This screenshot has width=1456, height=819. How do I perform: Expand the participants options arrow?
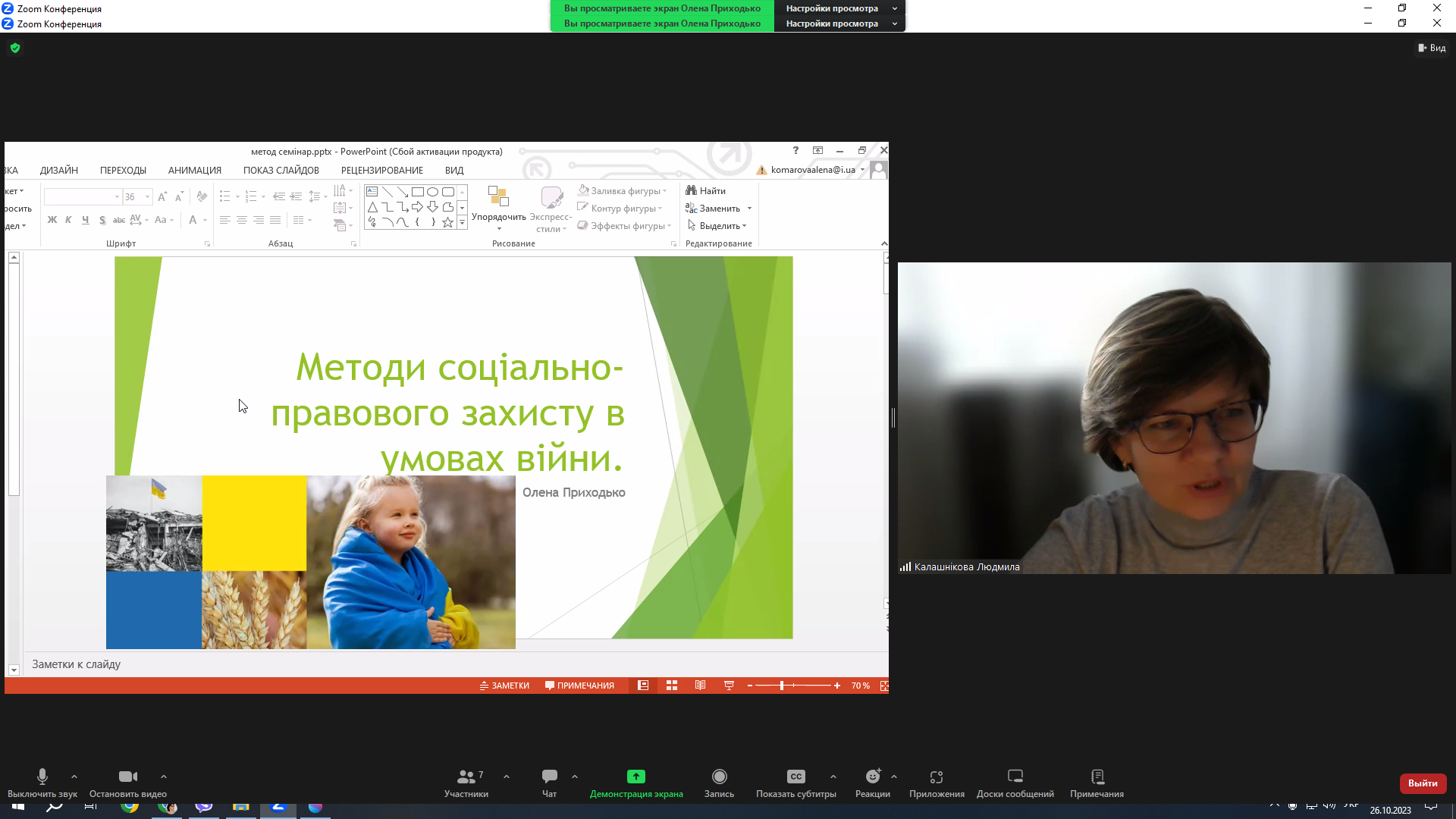pos(507,777)
